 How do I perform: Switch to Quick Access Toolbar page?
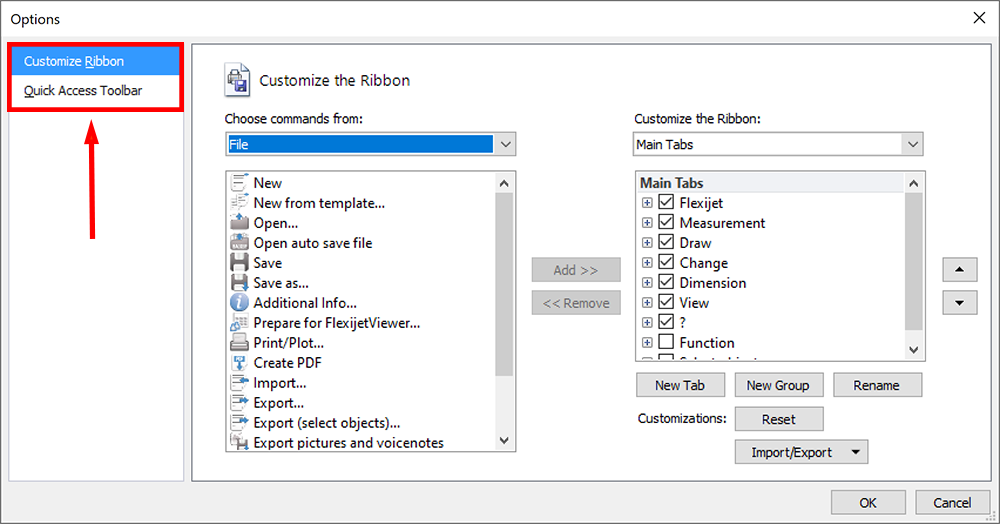[x=96, y=91]
